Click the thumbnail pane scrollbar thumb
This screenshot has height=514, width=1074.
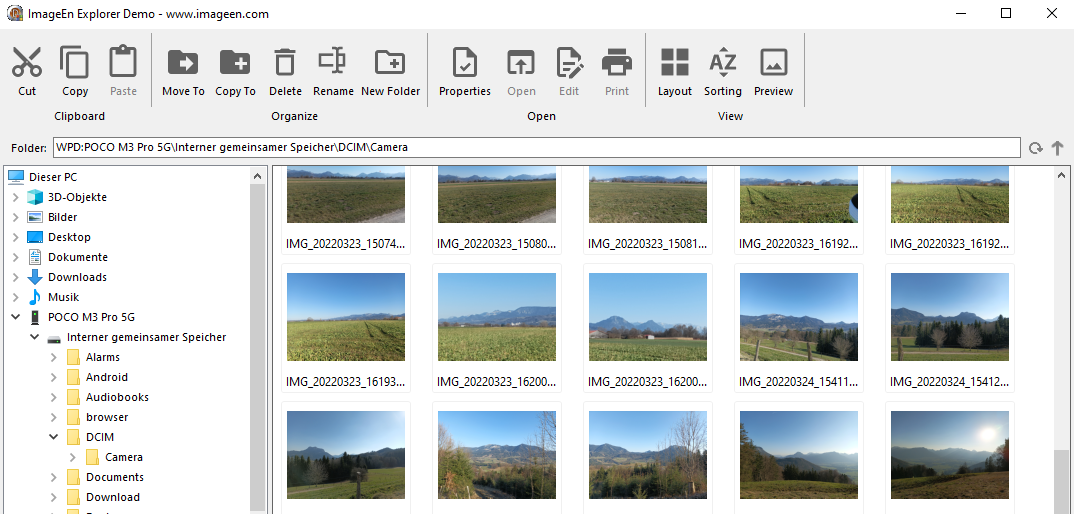1062,482
